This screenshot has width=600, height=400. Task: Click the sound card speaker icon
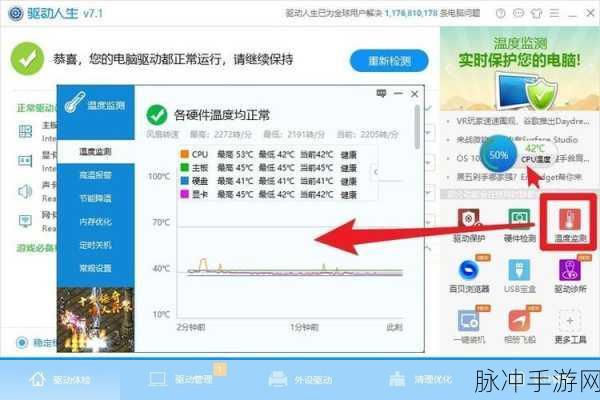point(25,191)
